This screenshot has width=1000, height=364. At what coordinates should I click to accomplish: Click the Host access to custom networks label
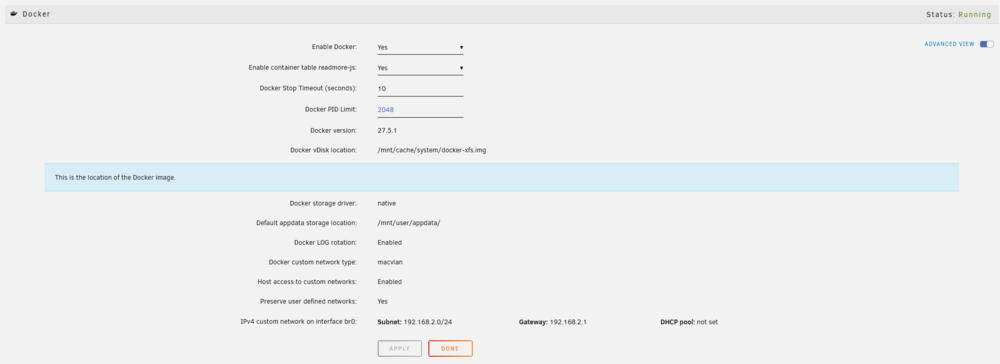[307, 282]
